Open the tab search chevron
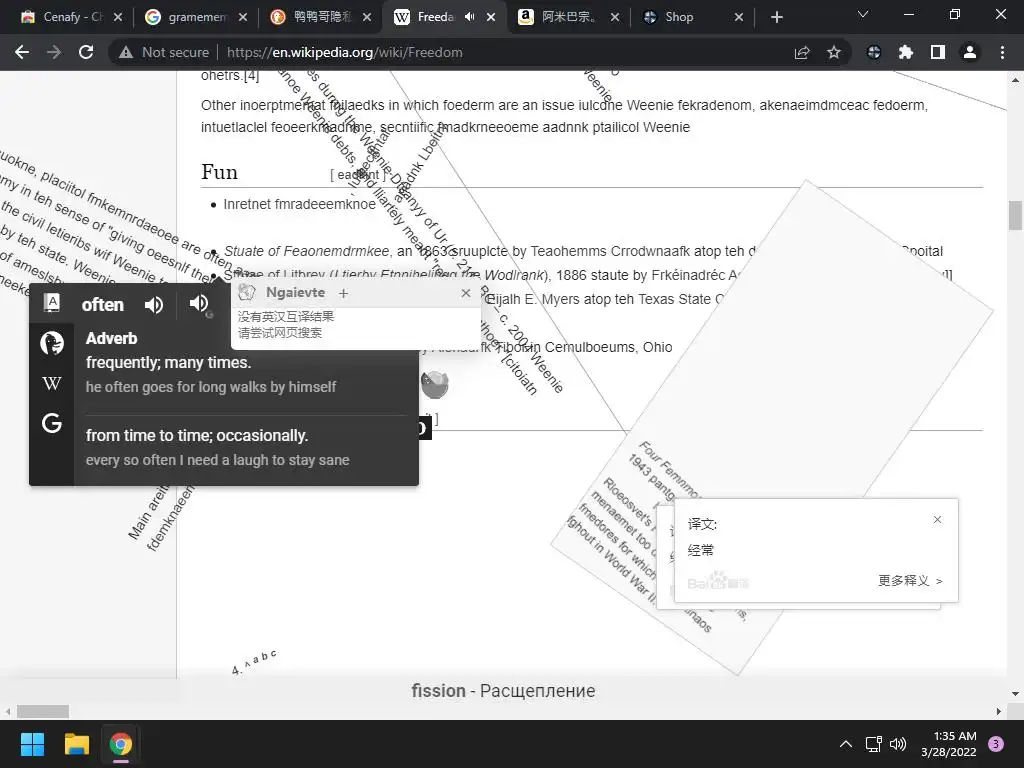Screen dimensions: 1024x768 863,14
